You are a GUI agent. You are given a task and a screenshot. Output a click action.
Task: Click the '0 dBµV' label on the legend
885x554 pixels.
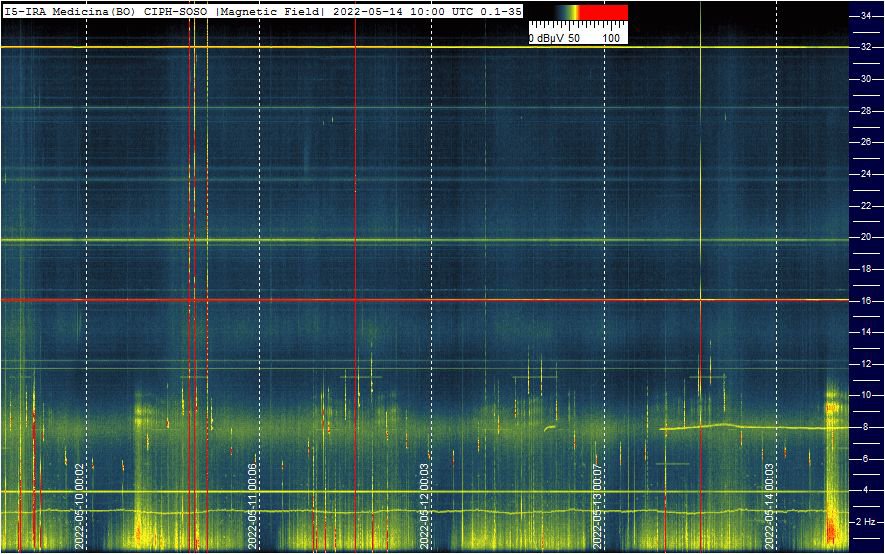[547, 38]
